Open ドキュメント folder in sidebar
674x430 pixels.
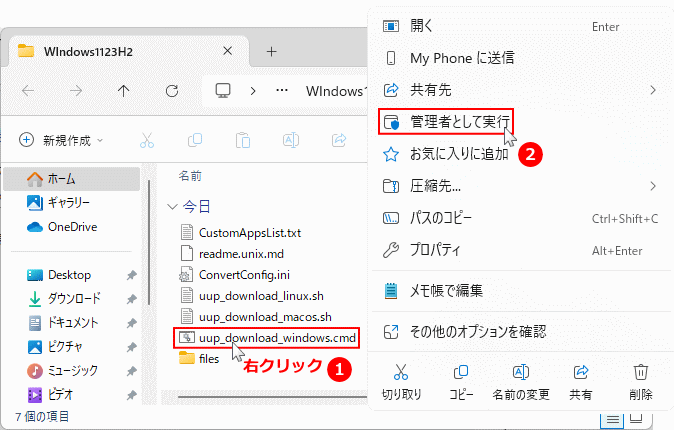point(71,323)
